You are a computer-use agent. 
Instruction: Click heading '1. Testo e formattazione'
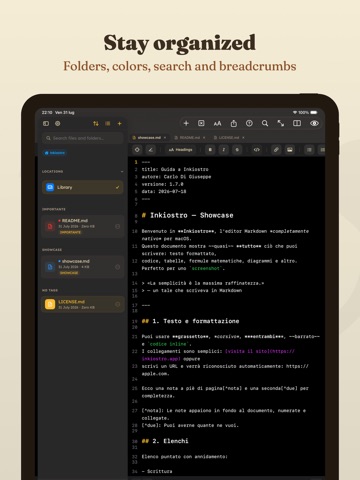[196, 321]
